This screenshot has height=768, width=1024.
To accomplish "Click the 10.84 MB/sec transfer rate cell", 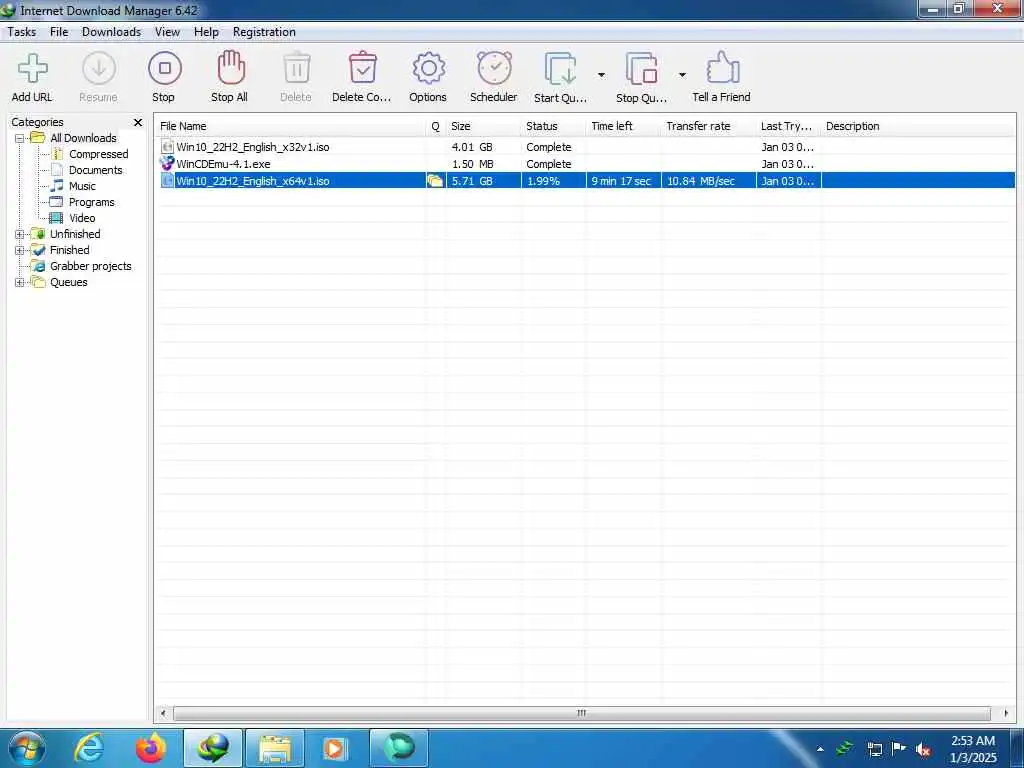I will tap(709, 181).
